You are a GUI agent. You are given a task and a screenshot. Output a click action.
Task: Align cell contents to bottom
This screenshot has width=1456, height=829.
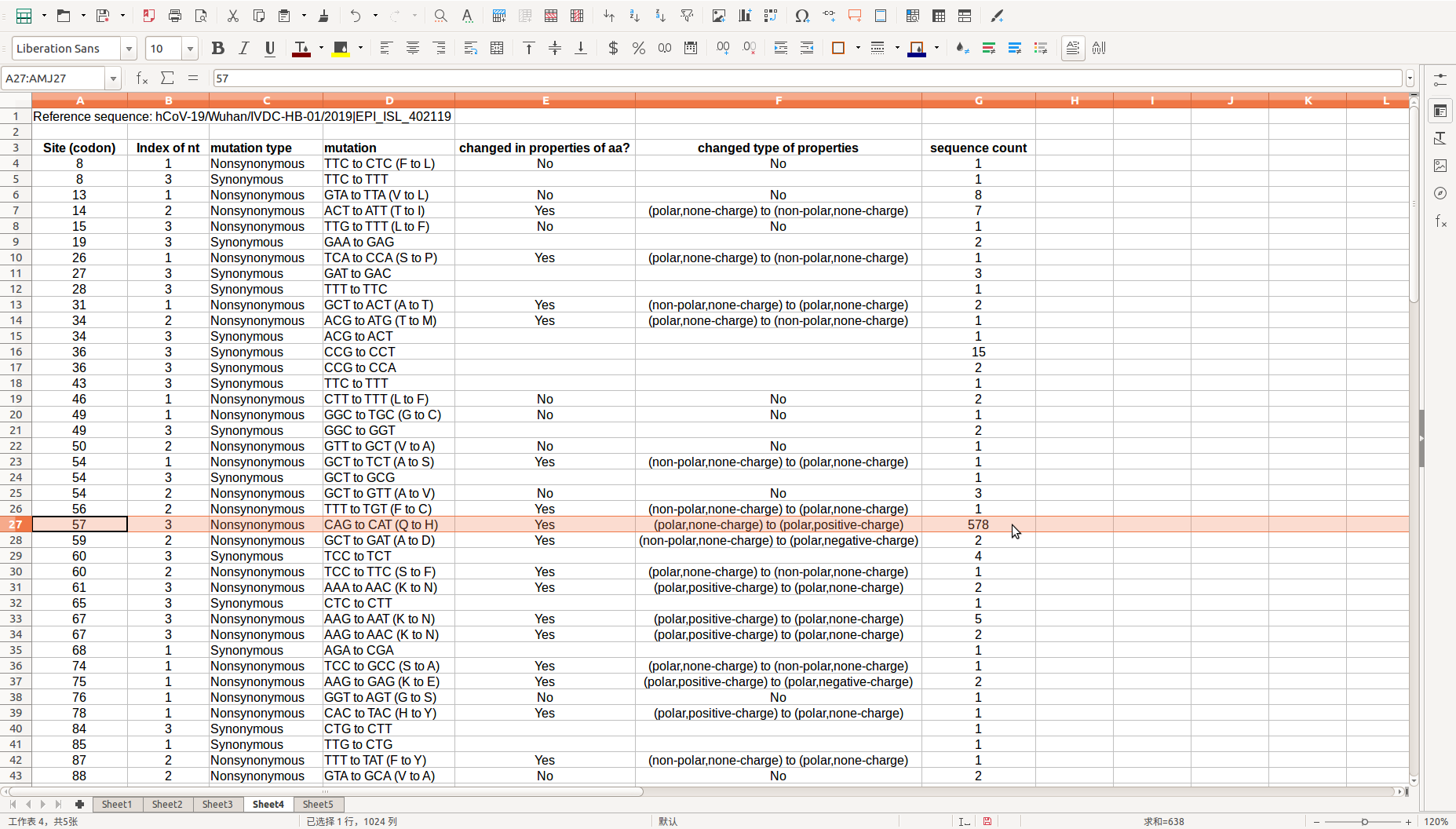coord(581,48)
